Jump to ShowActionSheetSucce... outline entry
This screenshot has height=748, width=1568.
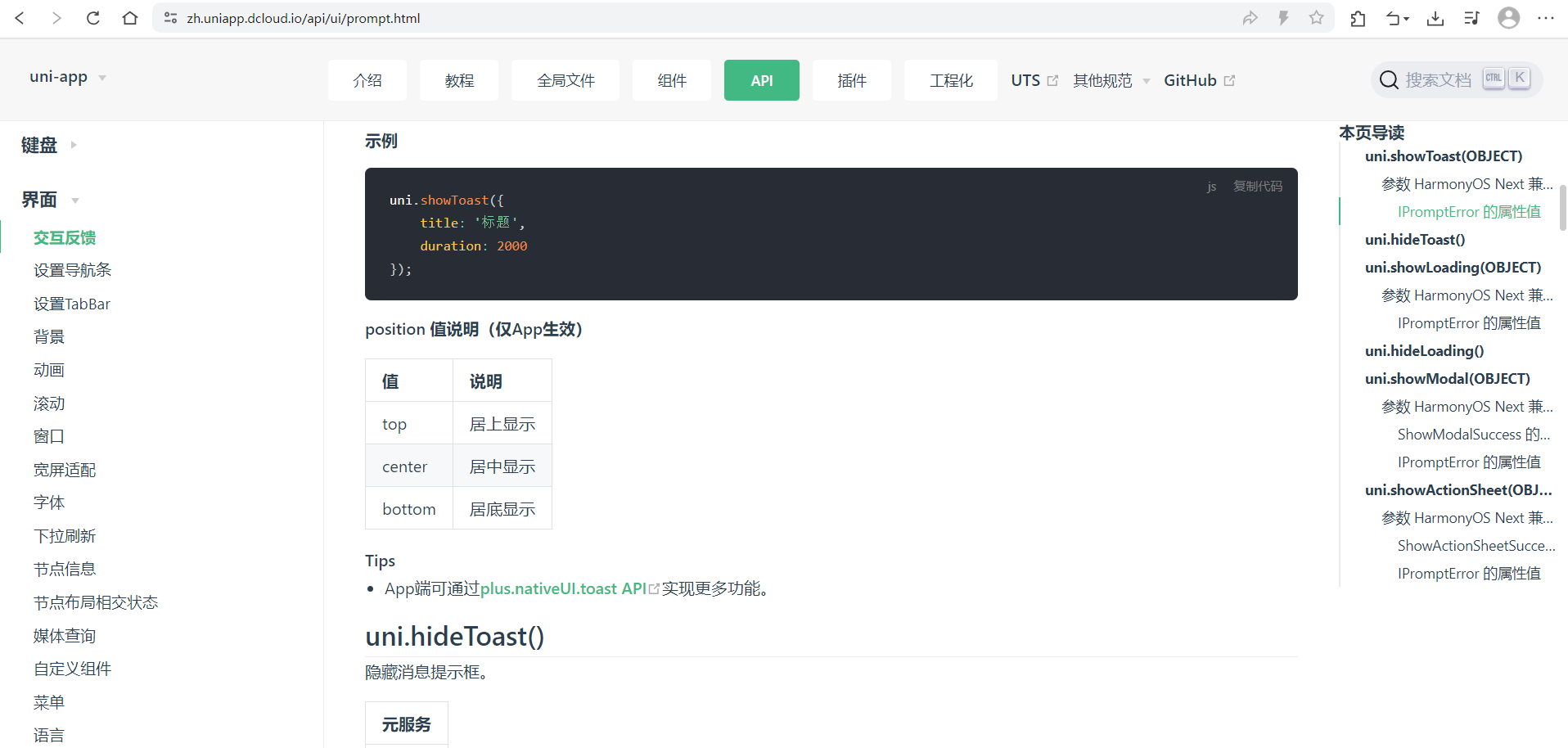(1476, 545)
